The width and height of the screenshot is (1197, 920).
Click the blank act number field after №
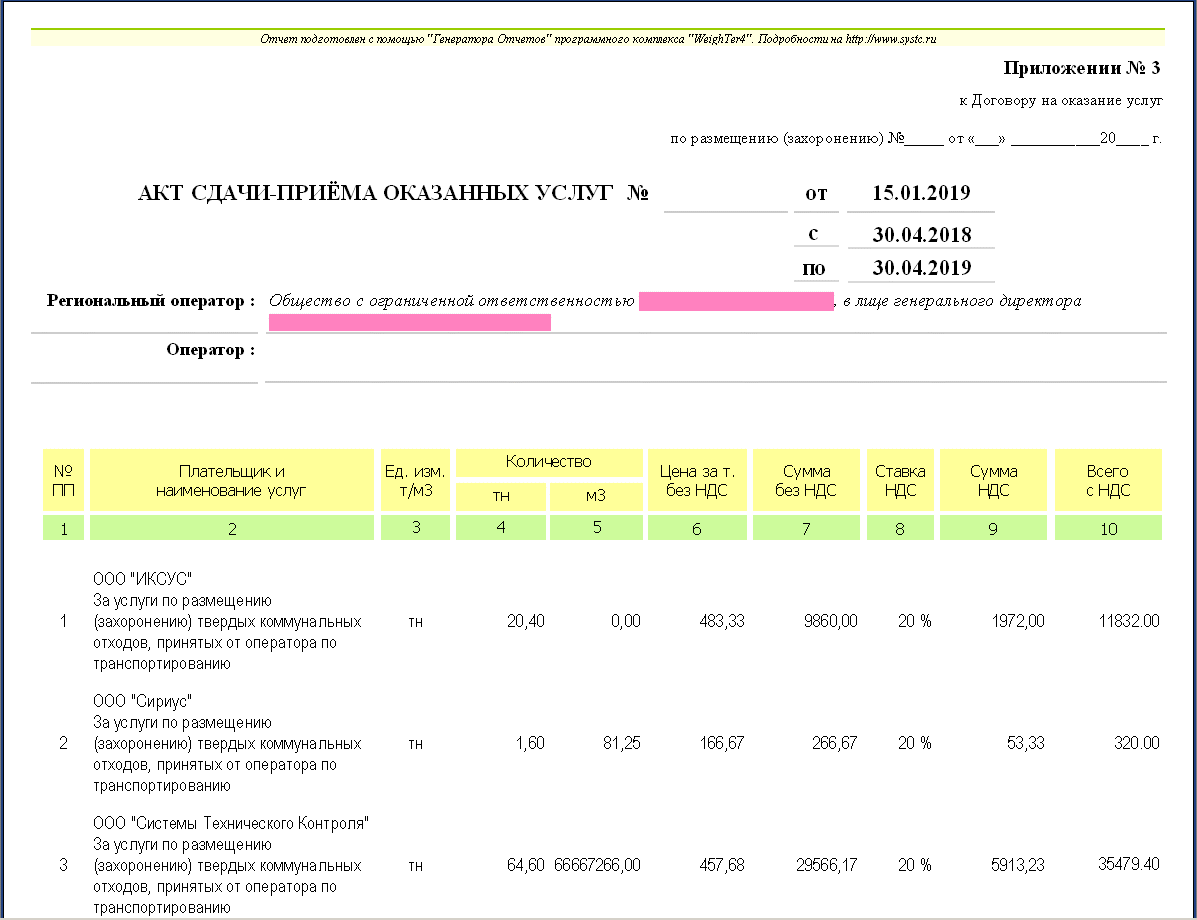coord(725,194)
